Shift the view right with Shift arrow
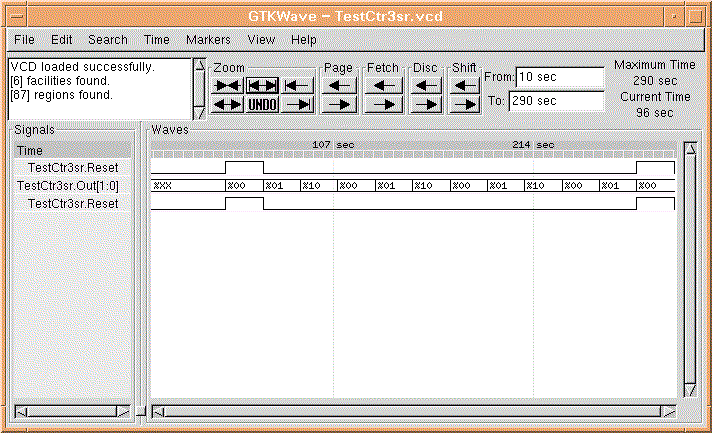 pos(465,105)
